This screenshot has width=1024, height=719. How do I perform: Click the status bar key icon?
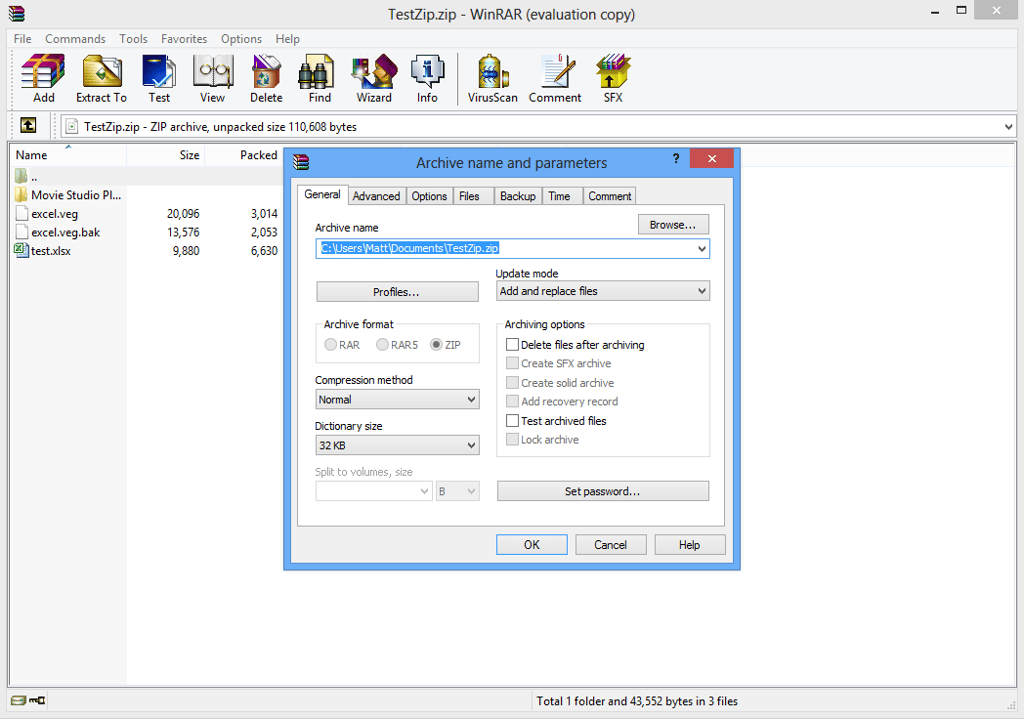[x=38, y=701]
